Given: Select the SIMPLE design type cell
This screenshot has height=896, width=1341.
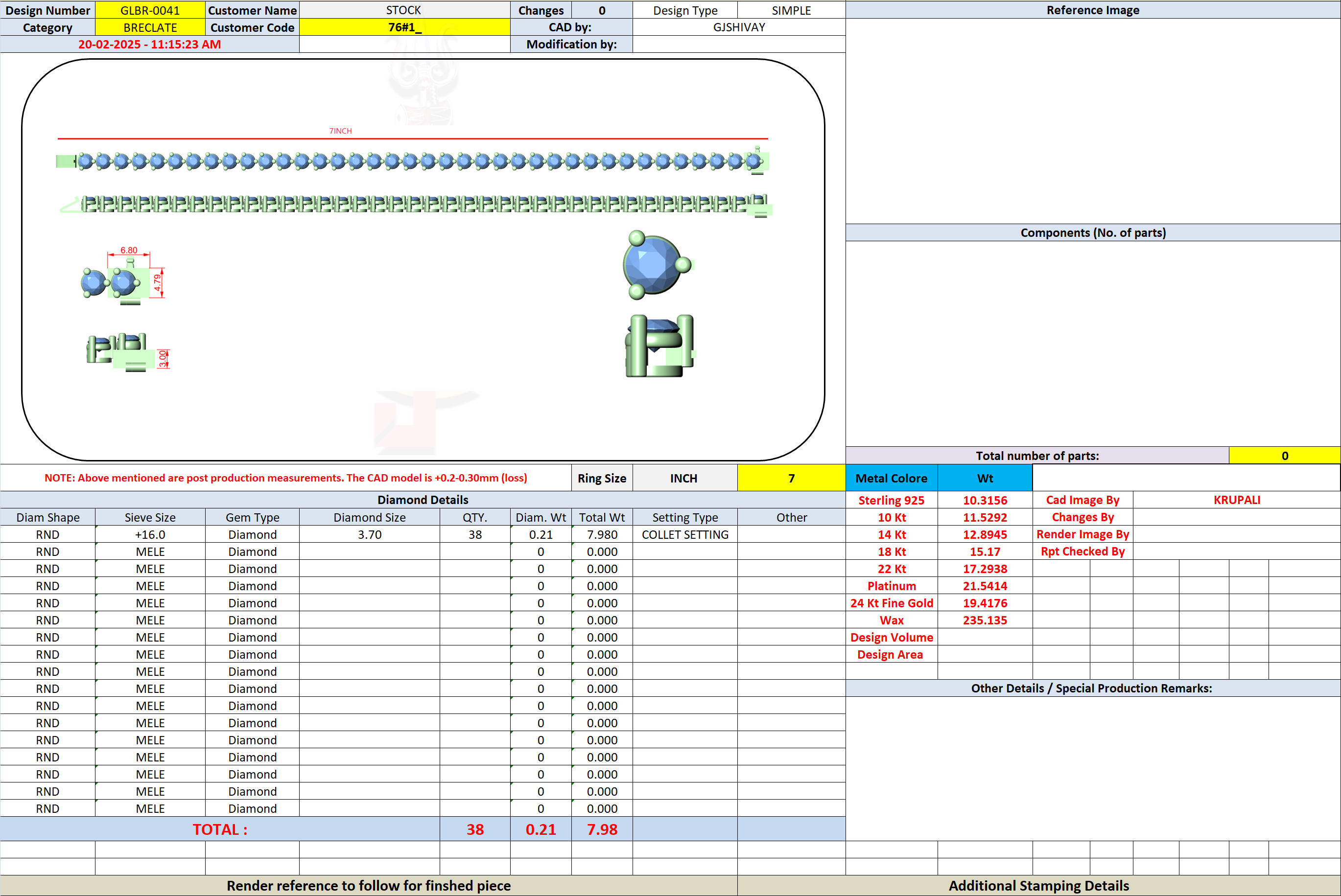Looking at the screenshot, I should (x=791, y=10).
